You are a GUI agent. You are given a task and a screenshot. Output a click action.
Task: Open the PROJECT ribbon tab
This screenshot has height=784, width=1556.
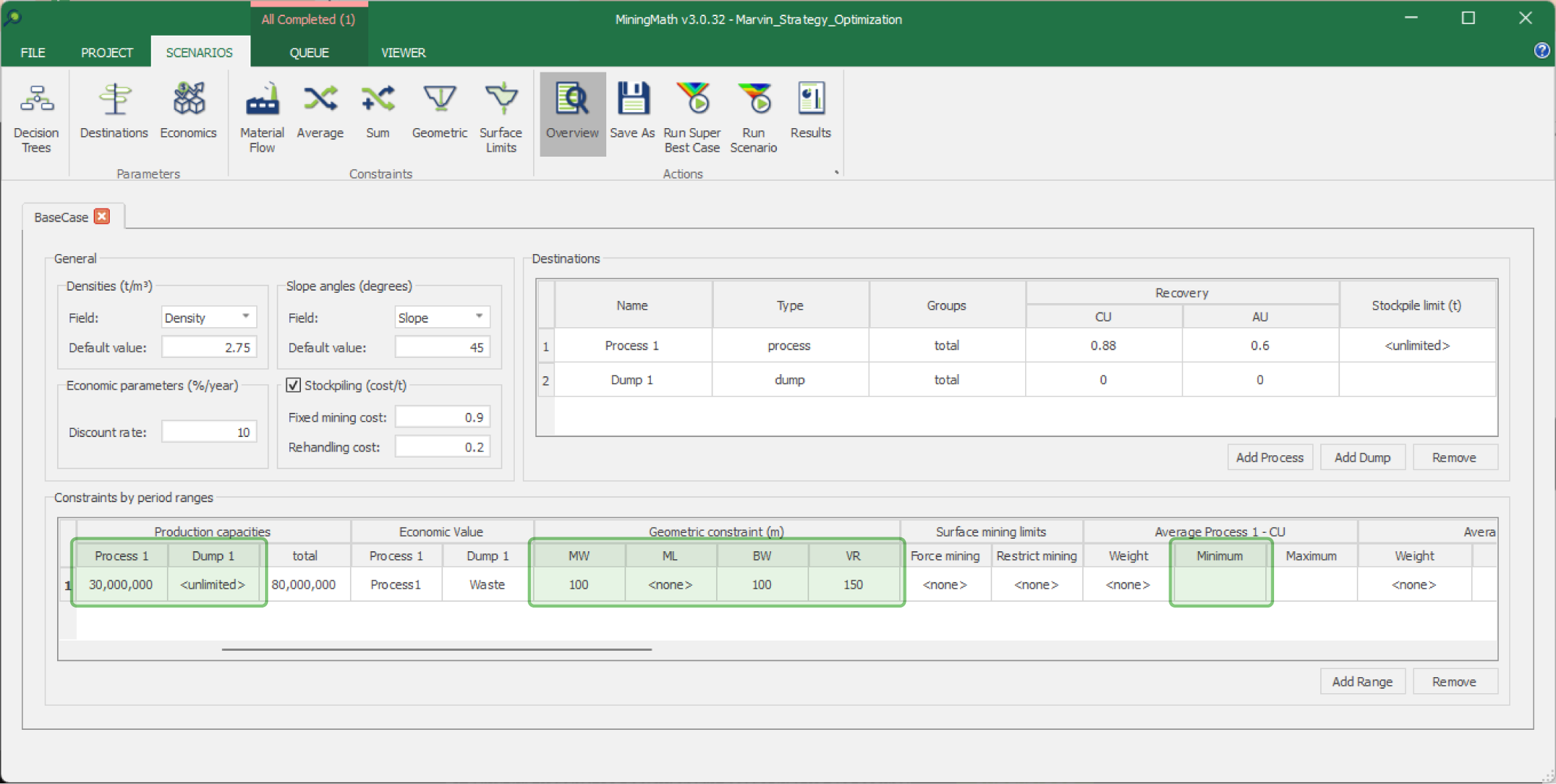(107, 53)
